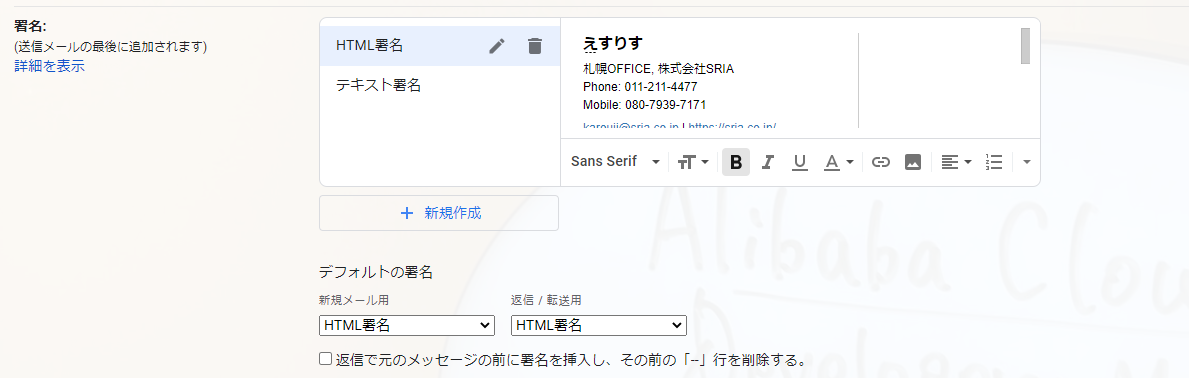Expand the alignment options dropdown

coord(956,162)
